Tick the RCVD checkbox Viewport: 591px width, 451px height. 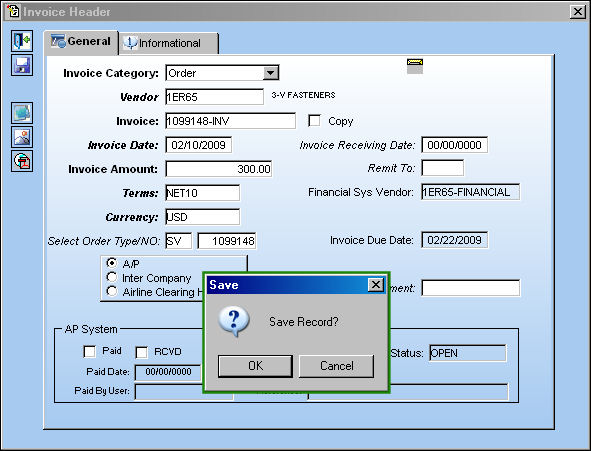click(x=142, y=352)
